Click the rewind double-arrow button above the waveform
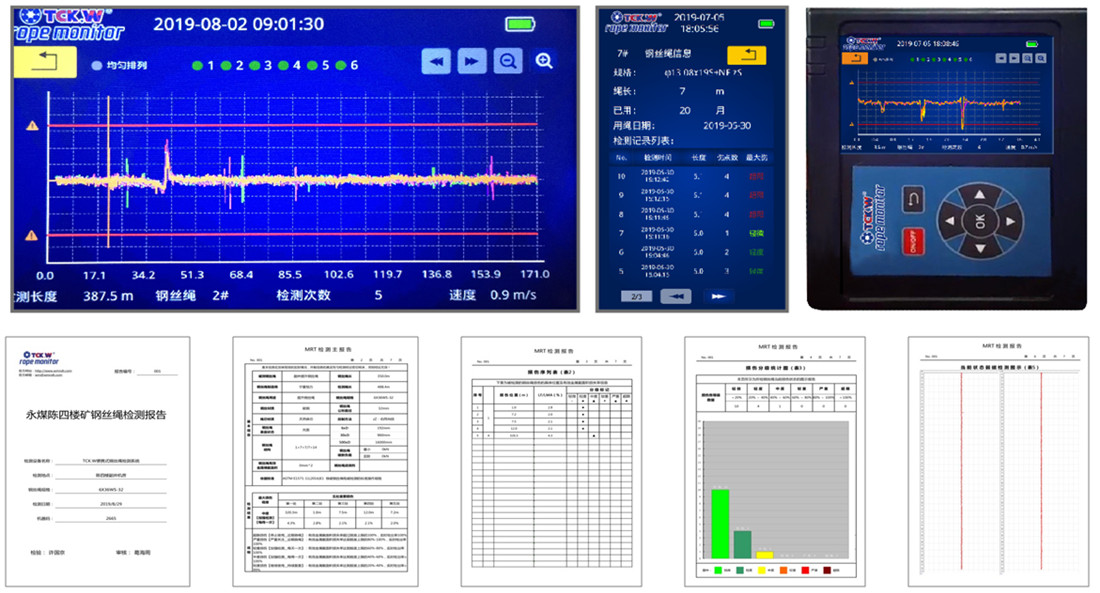This screenshot has width=1100, height=593. (436, 61)
